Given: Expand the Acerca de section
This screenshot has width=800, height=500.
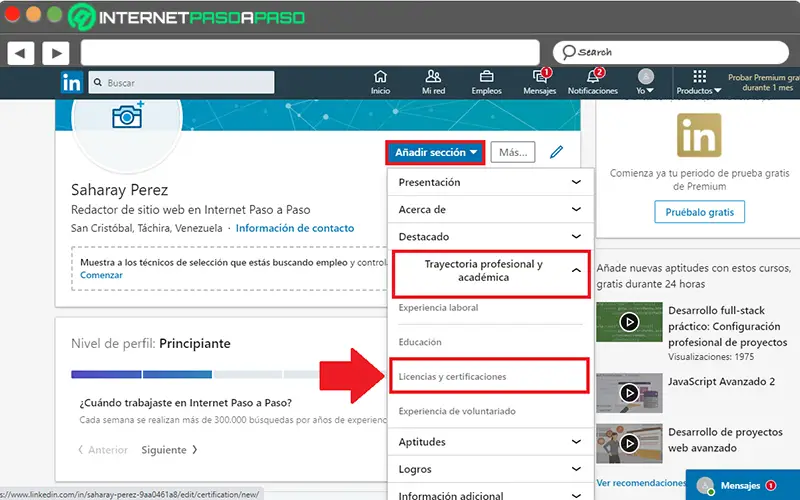Looking at the screenshot, I should pyautogui.click(x=490, y=209).
